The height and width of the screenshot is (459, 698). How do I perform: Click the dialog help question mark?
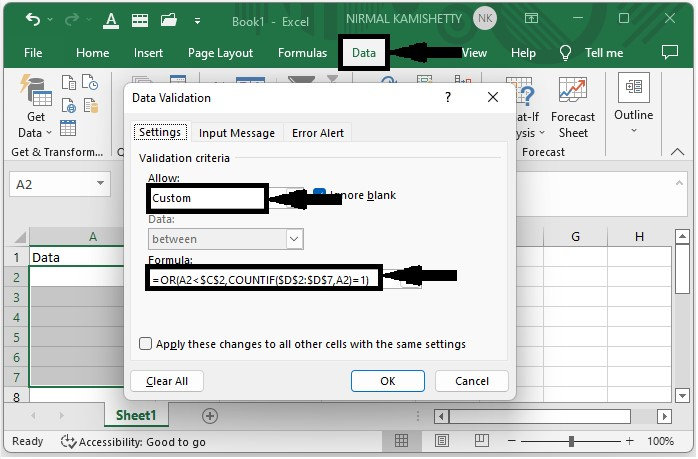448,97
